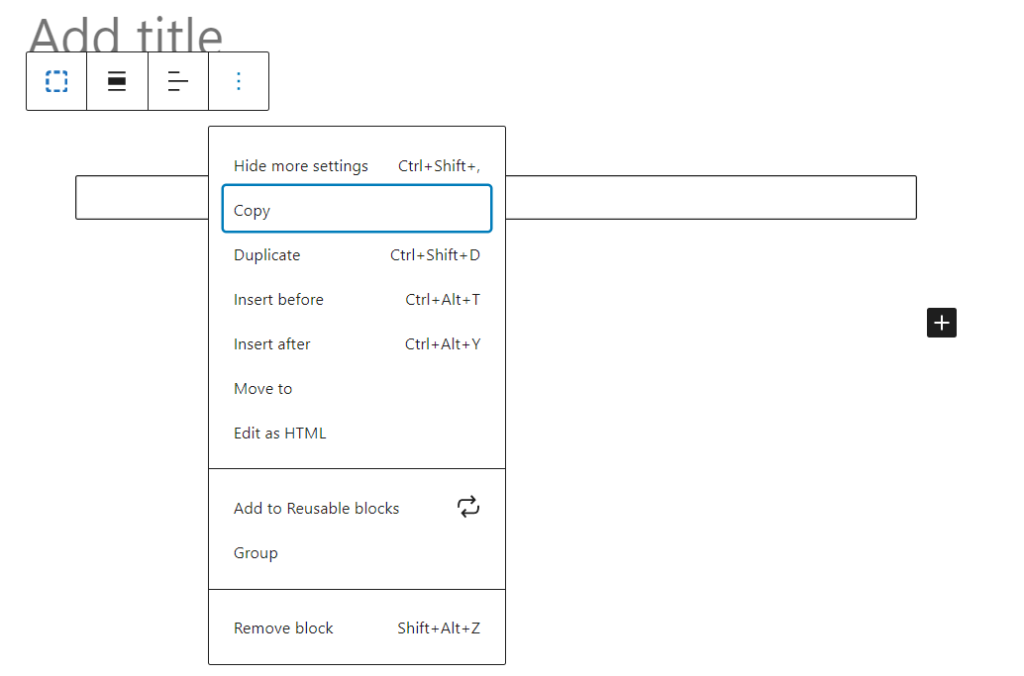Switch block to Edit as HTML

280,433
